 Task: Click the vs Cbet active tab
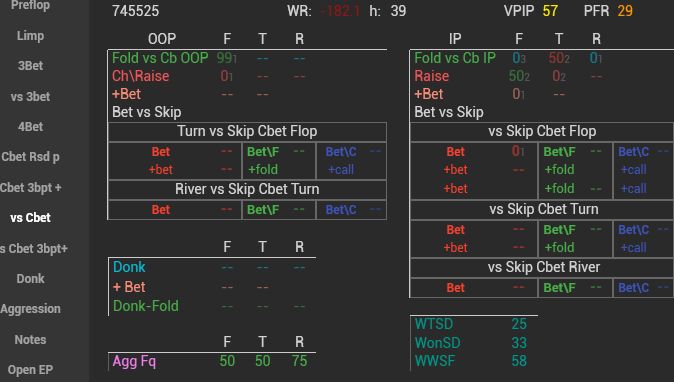pyautogui.click(x=30, y=218)
